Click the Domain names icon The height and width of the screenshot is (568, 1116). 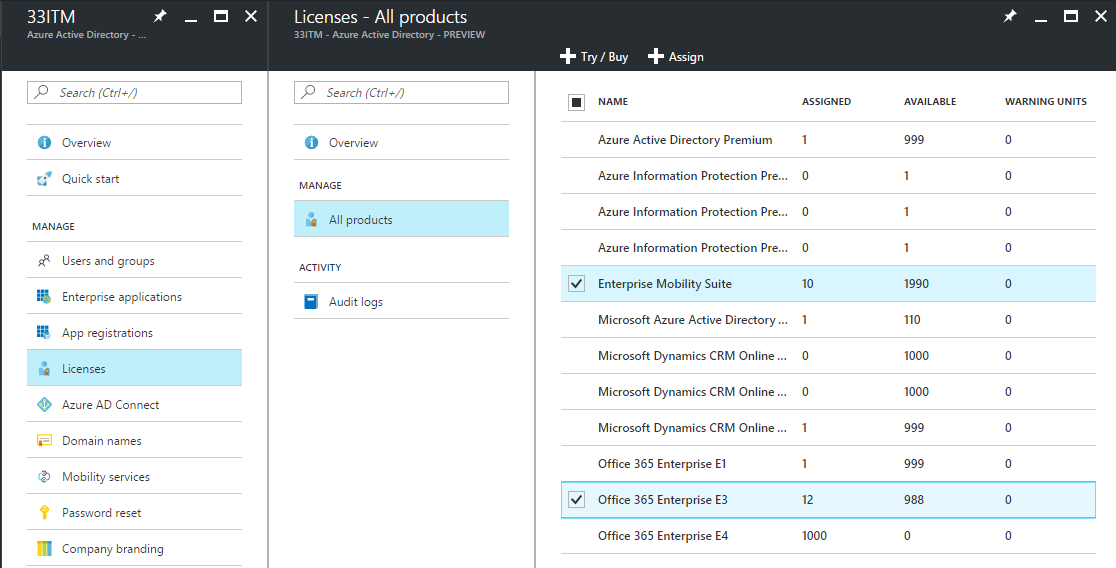pyautogui.click(x=44, y=441)
